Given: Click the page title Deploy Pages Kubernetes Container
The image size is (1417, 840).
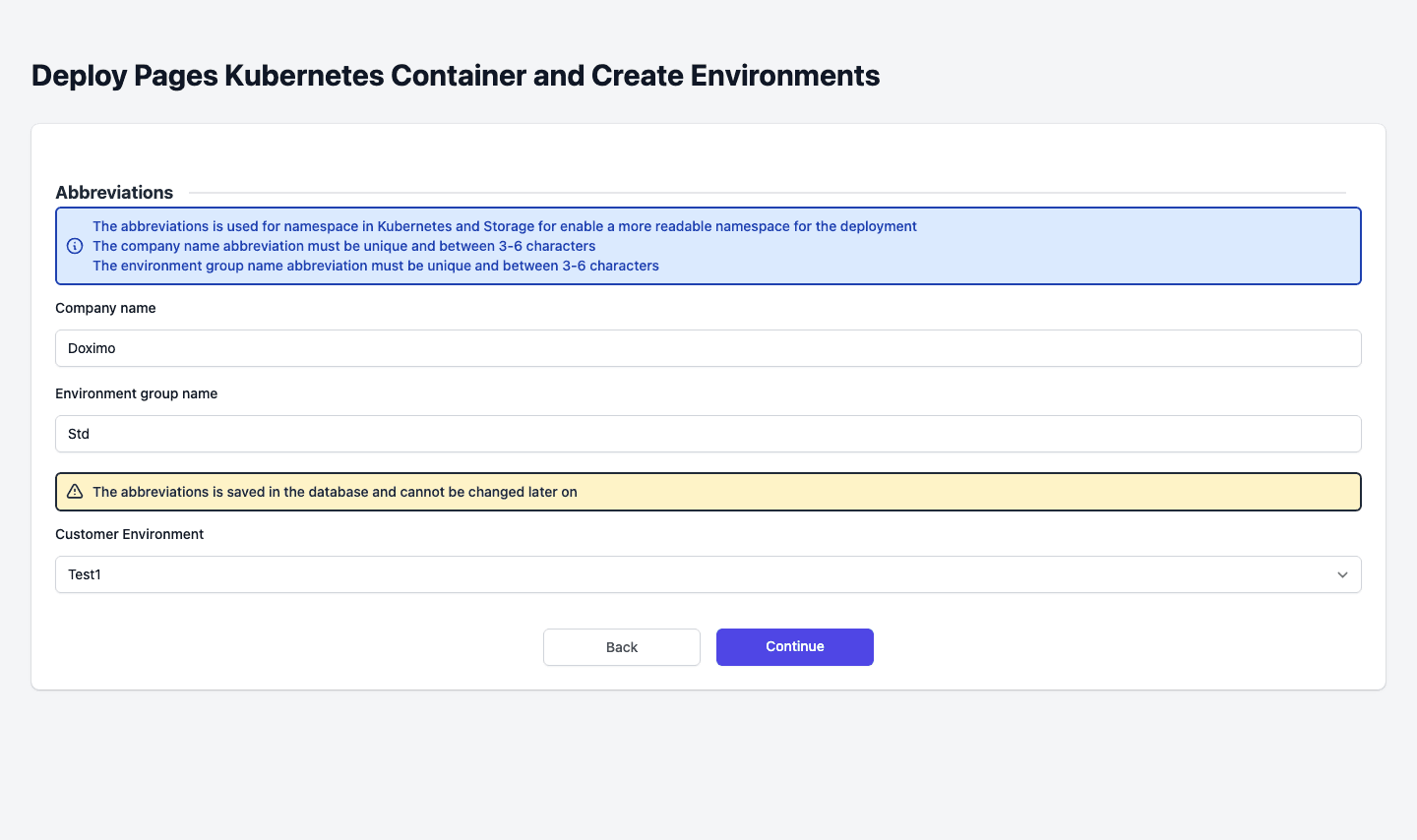Looking at the screenshot, I should tap(456, 76).
